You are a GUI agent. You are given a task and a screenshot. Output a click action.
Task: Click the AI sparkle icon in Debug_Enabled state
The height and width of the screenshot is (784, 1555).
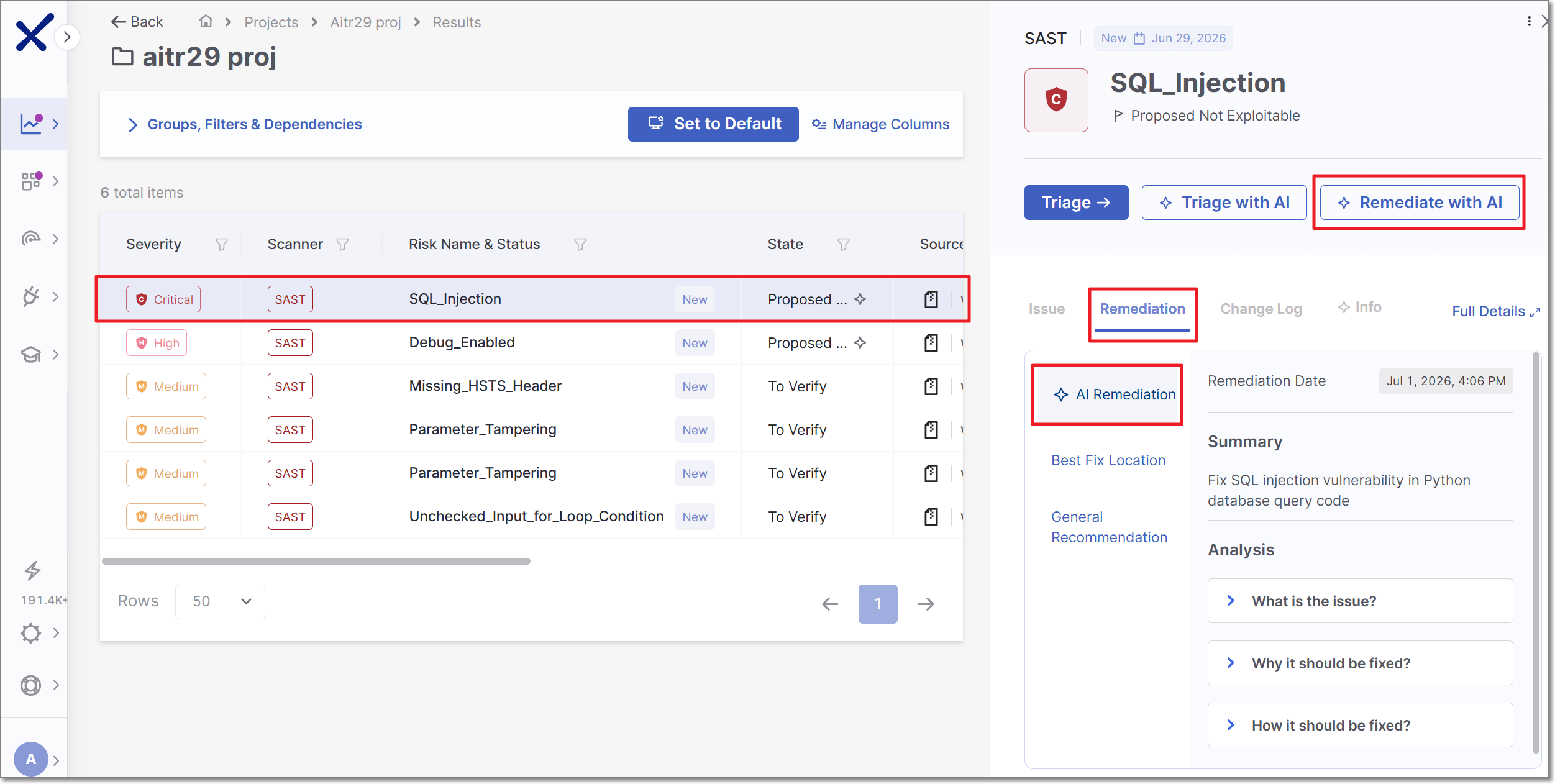tap(860, 342)
